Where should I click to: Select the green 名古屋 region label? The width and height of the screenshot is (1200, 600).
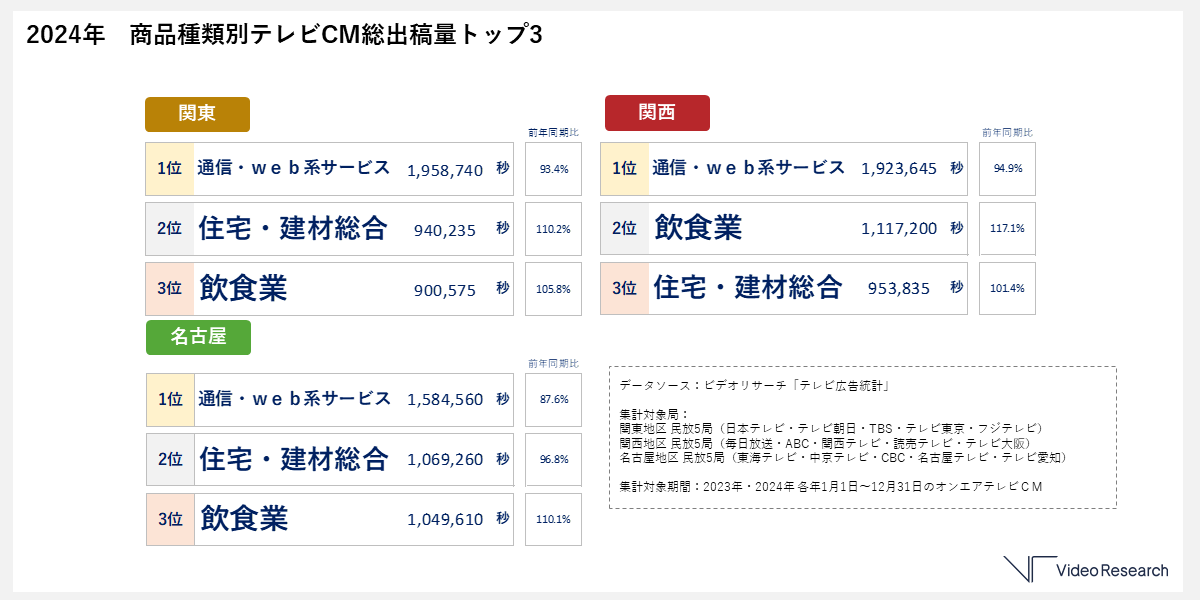tap(198, 338)
